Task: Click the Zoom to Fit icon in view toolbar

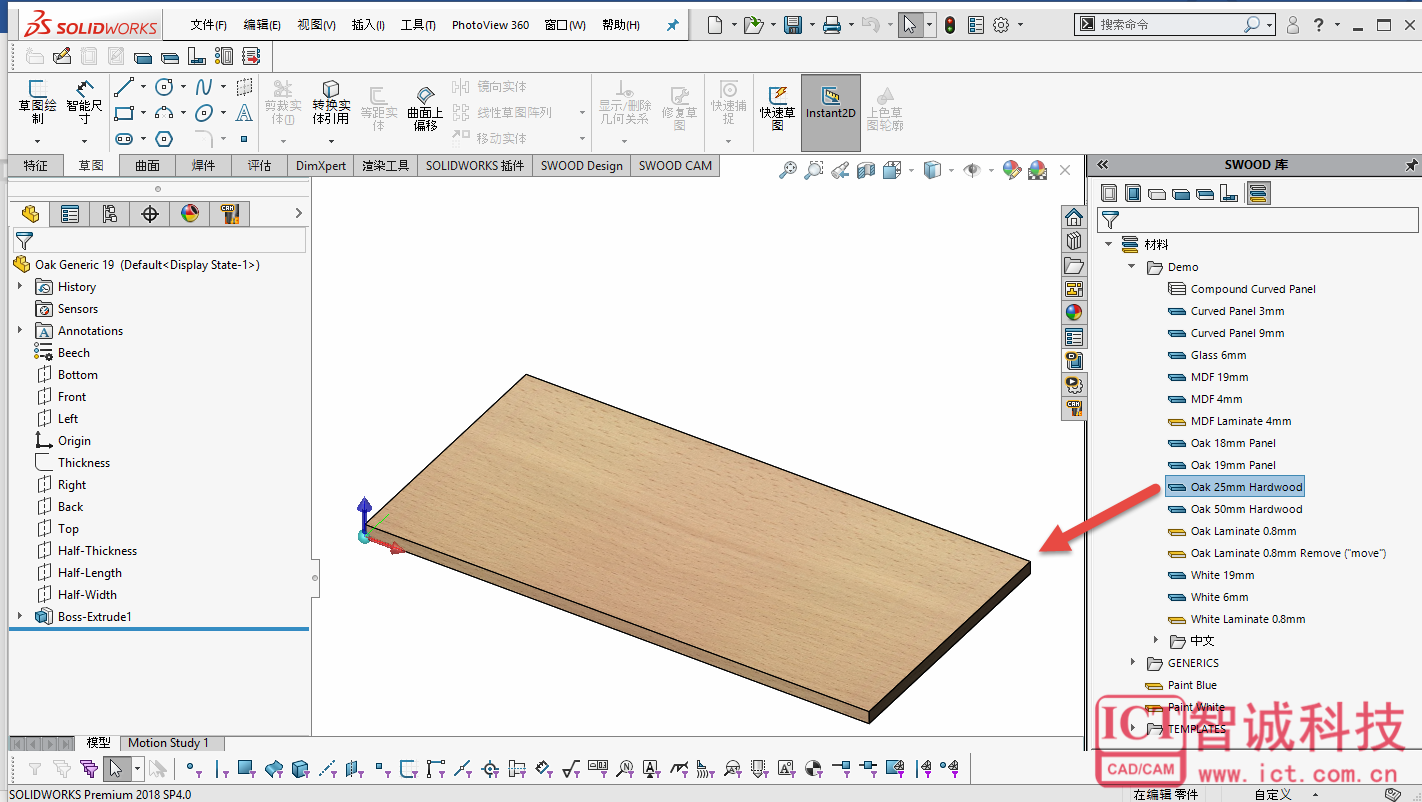Action: point(788,171)
